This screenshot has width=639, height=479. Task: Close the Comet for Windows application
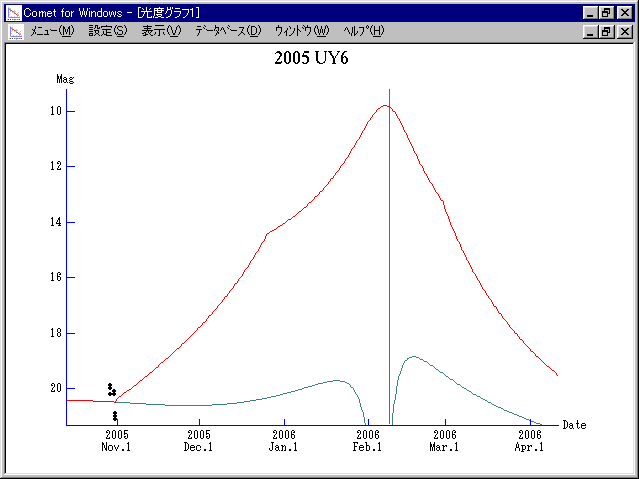624,12
